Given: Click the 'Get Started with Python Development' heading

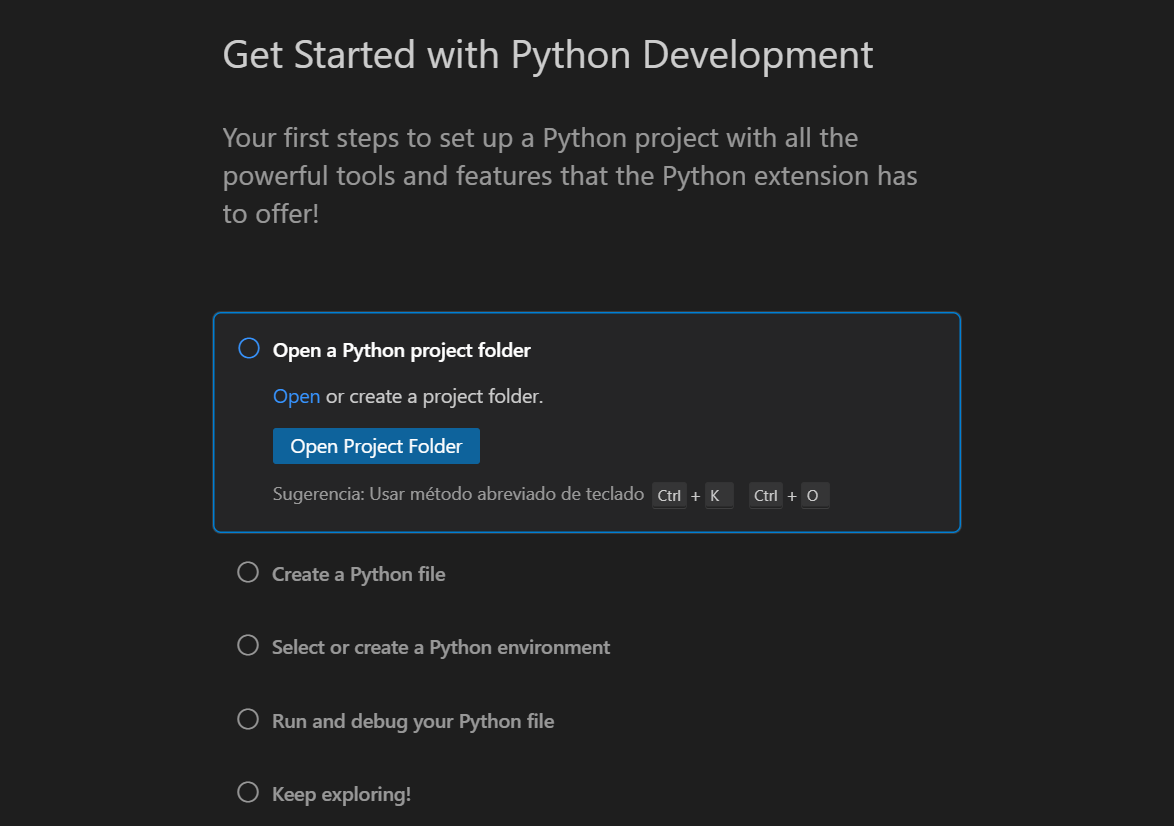Looking at the screenshot, I should [x=548, y=54].
